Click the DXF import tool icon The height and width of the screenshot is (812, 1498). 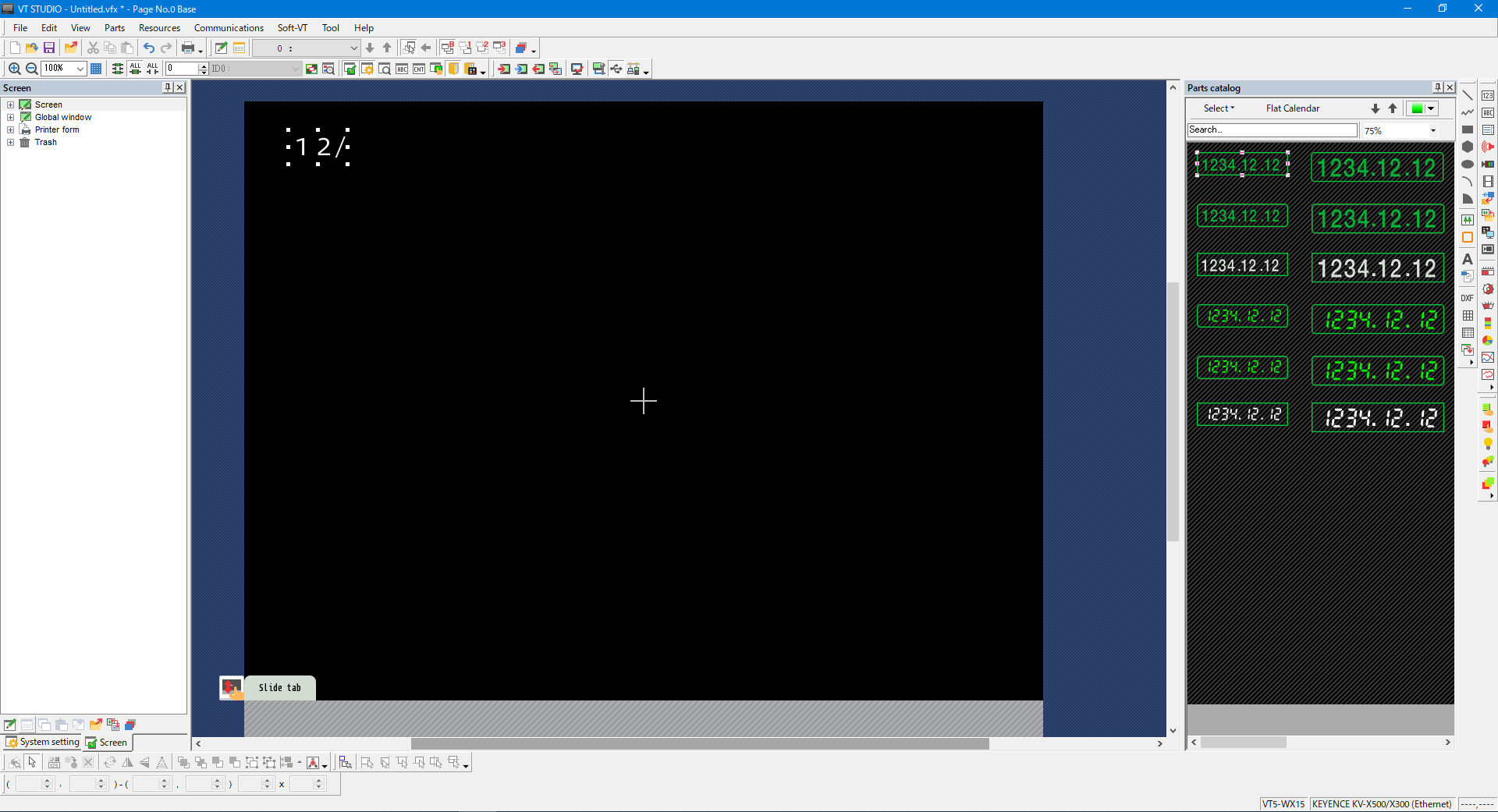tap(1468, 298)
